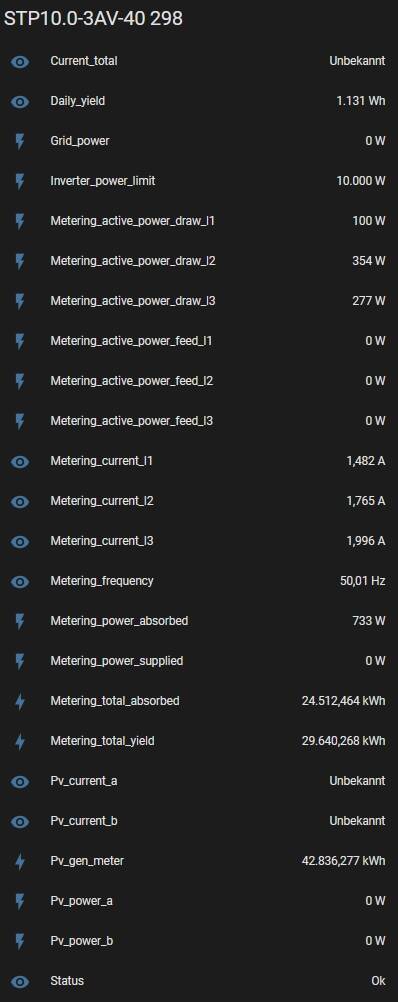Click the 50,01 Hz frequency value
This screenshot has width=398, height=1002.
point(363,582)
